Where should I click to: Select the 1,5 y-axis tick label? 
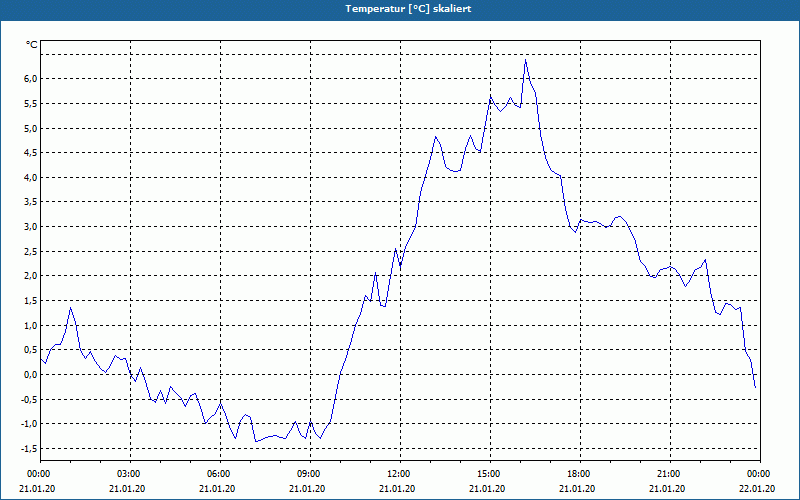[x=31, y=301]
